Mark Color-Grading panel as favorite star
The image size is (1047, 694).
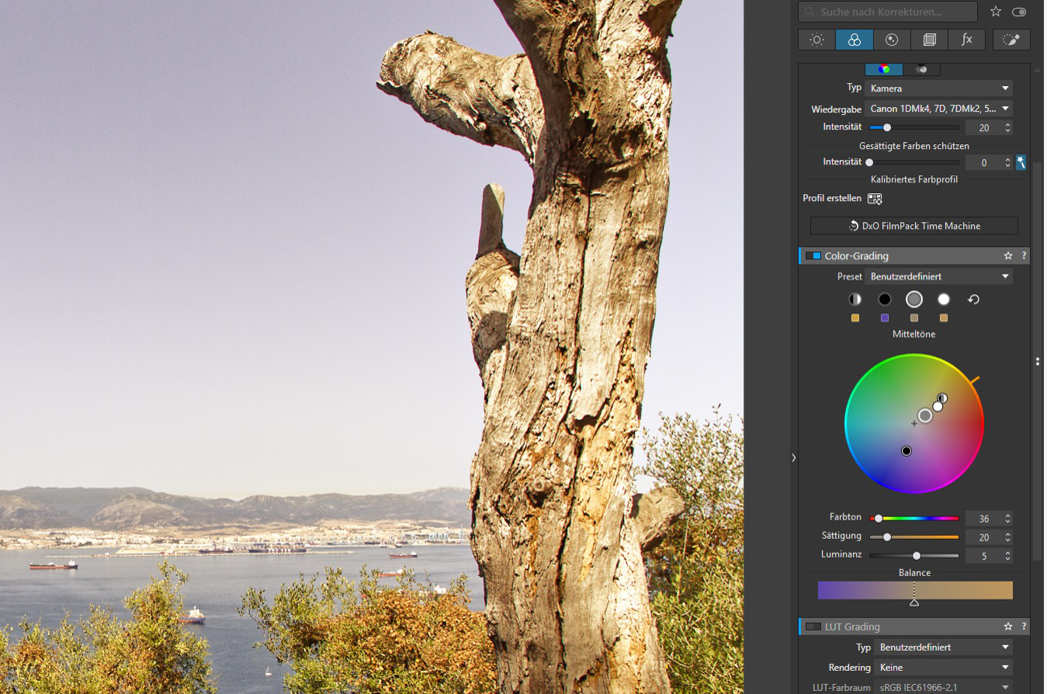[1008, 256]
